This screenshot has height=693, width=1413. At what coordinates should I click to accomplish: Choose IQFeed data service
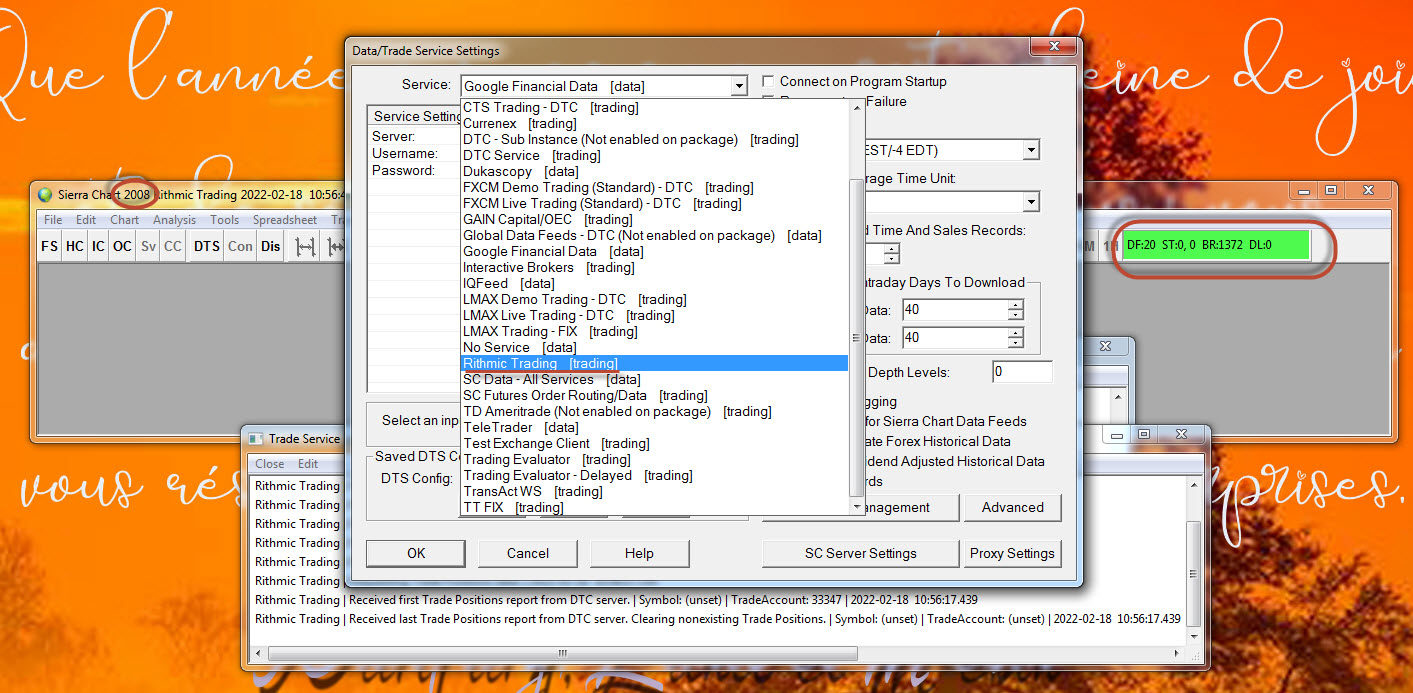pyautogui.click(x=654, y=283)
